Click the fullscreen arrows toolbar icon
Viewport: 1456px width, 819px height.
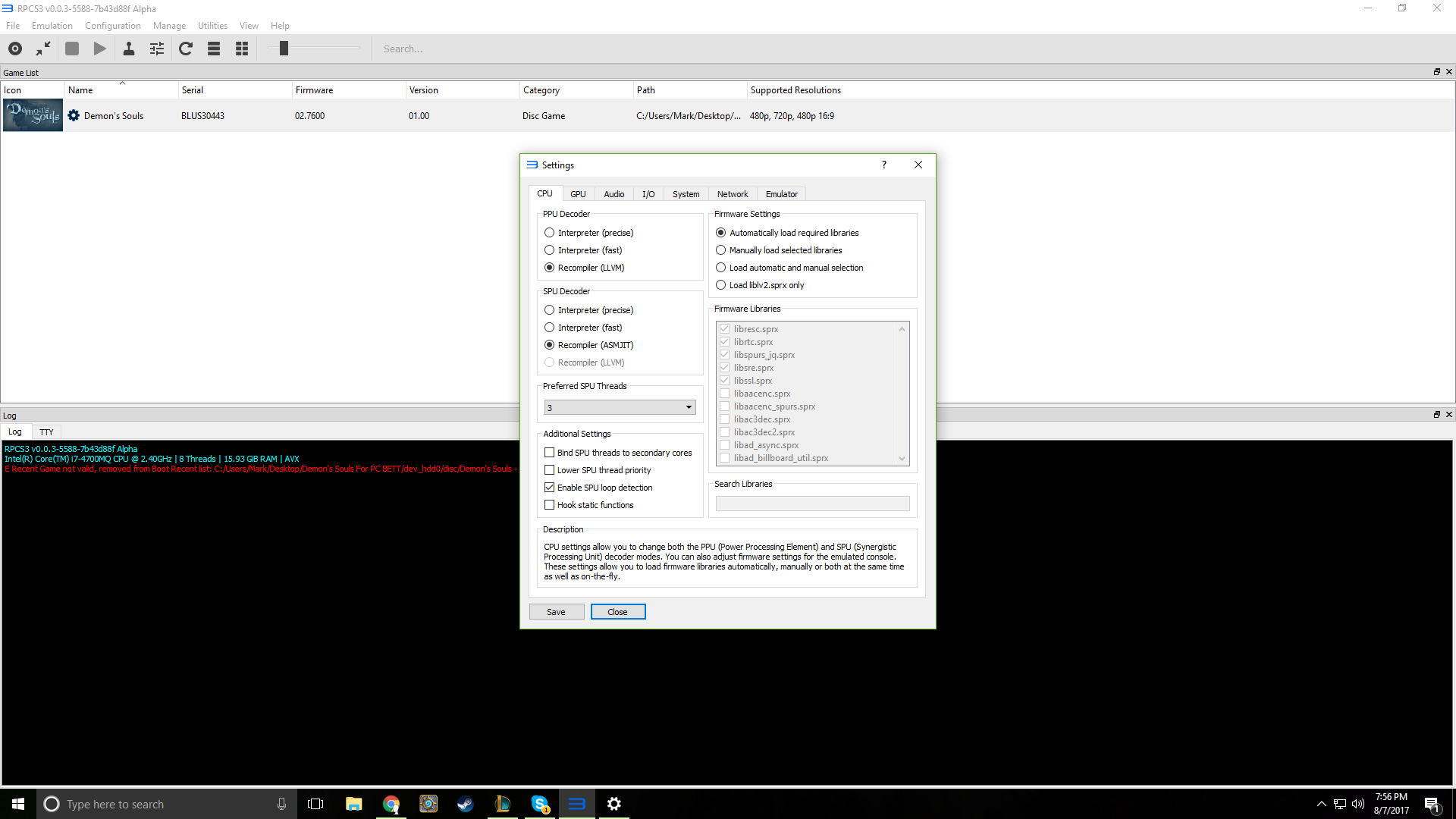click(43, 49)
